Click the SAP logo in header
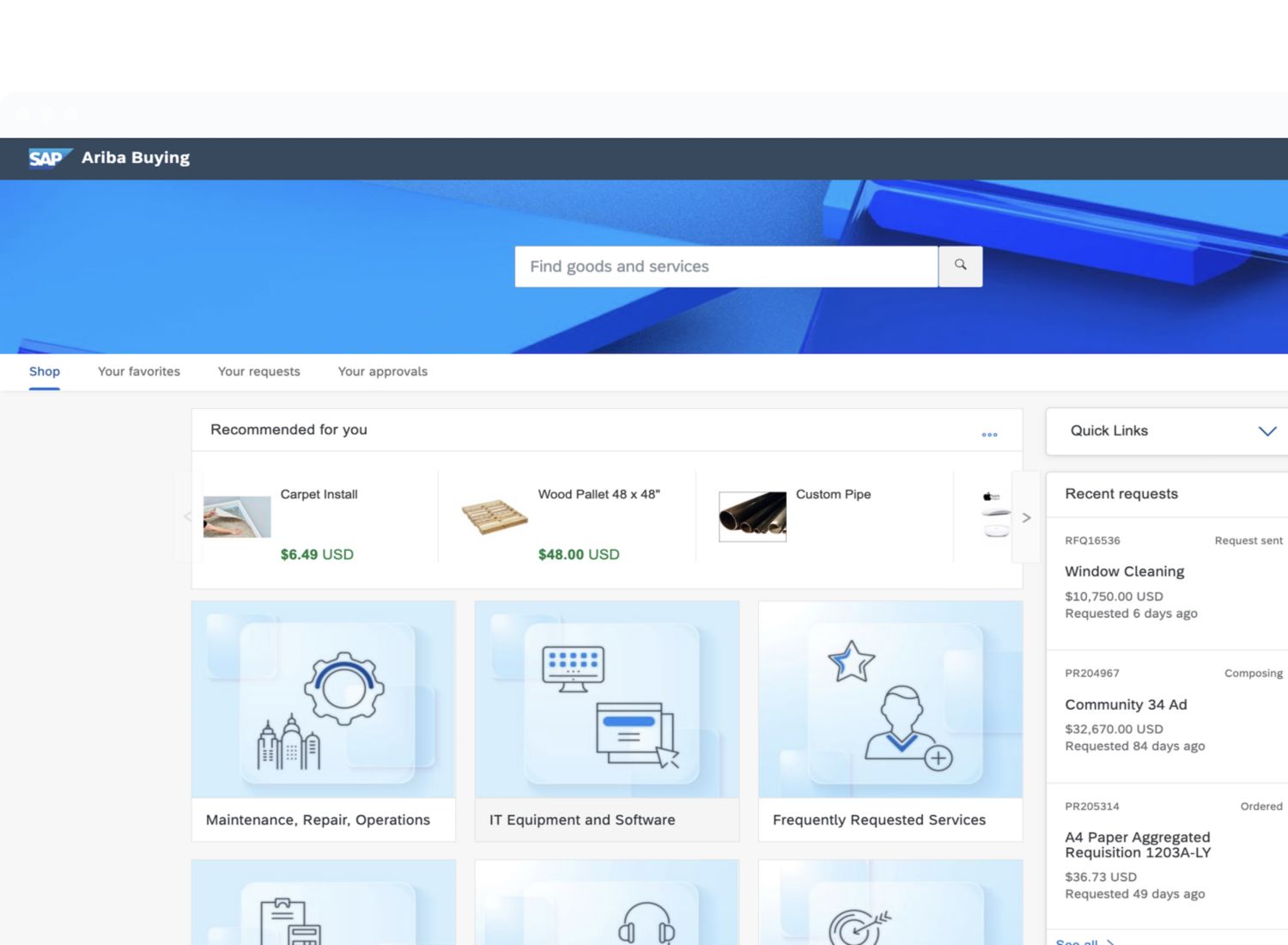The height and width of the screenshot is (945, 1288). point(49,158)
